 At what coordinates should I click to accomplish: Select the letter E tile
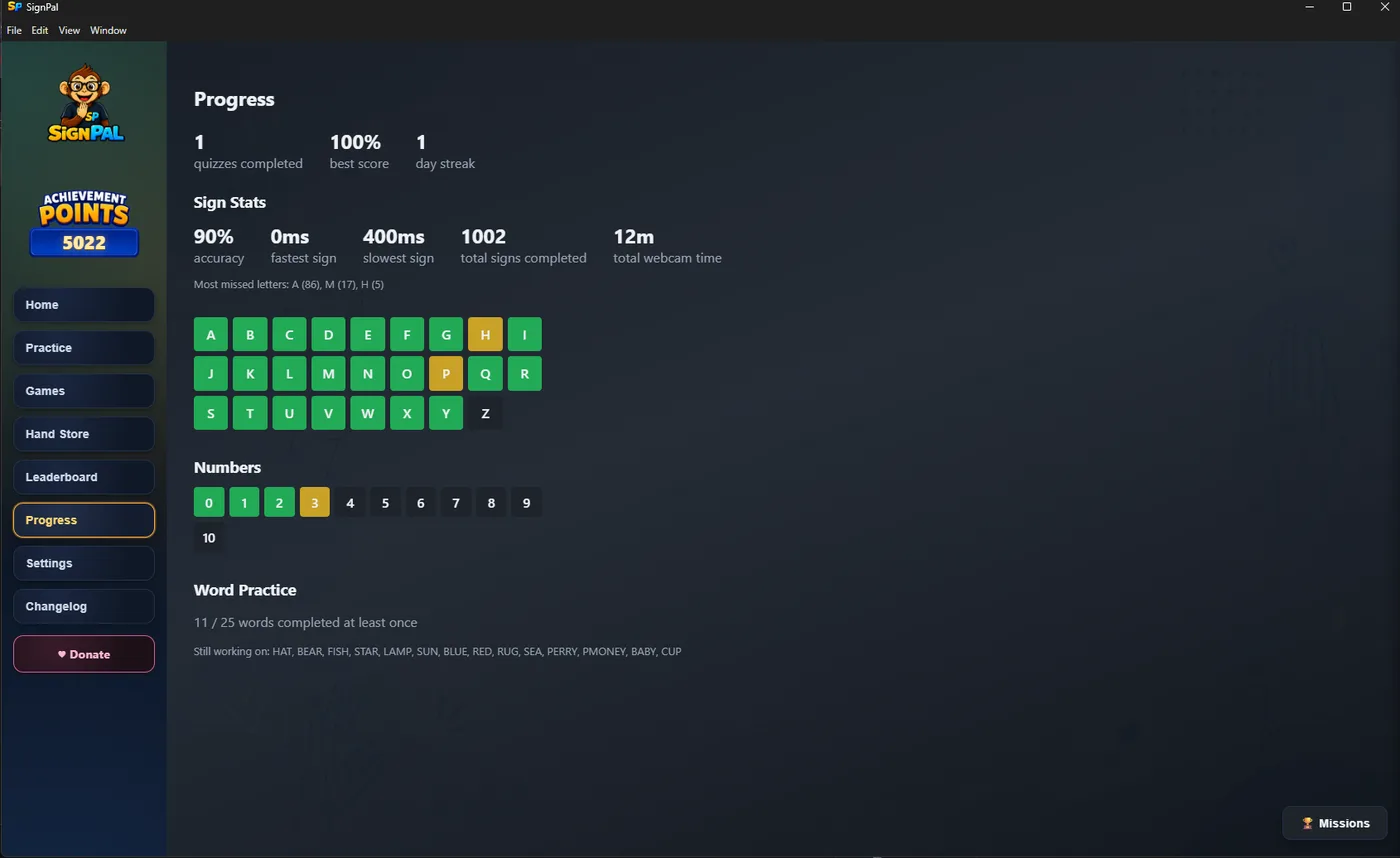coord(367,334)
